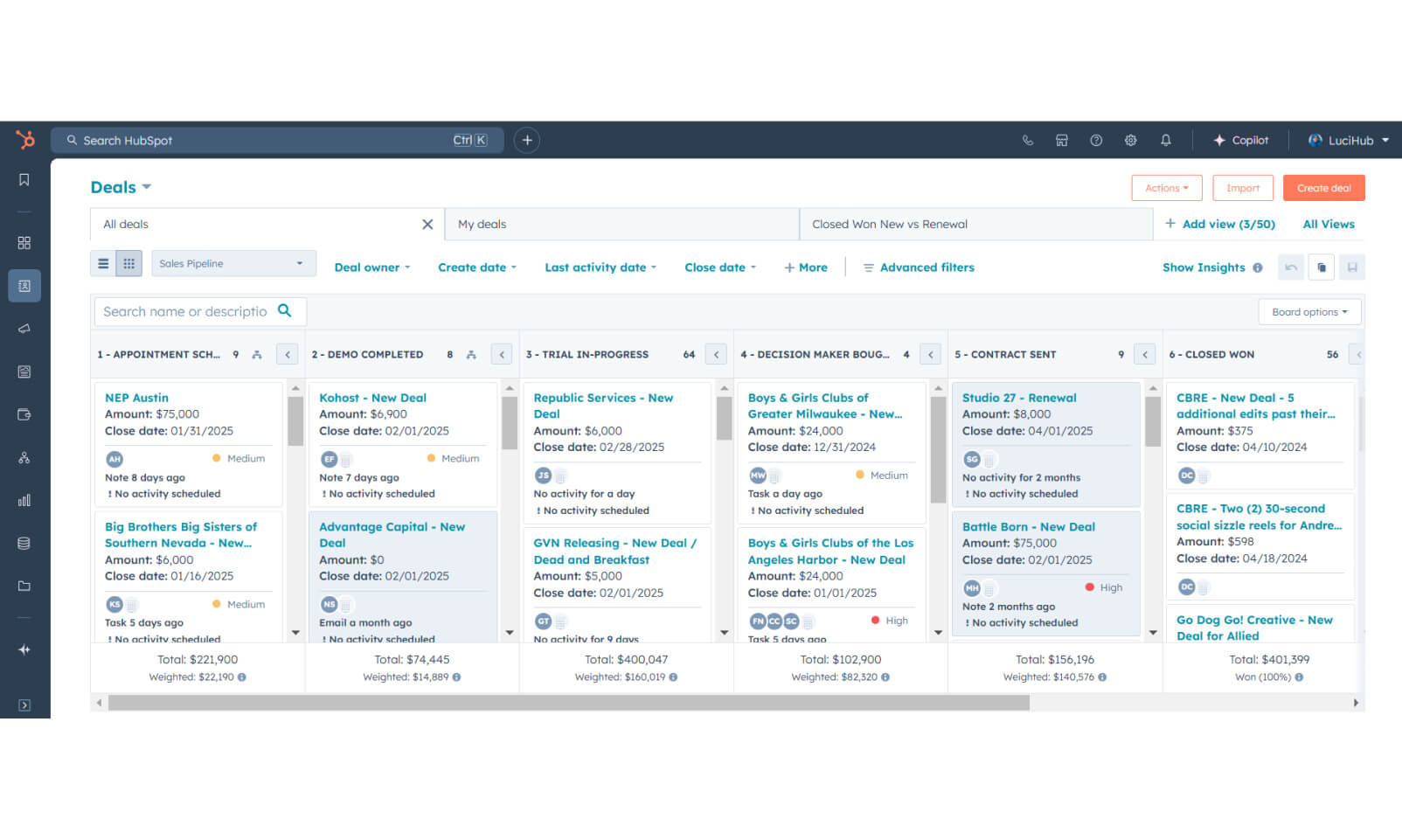This screenshot has width=1402, height=840.
Task: Open the notifications bell
Action: 1165,140
